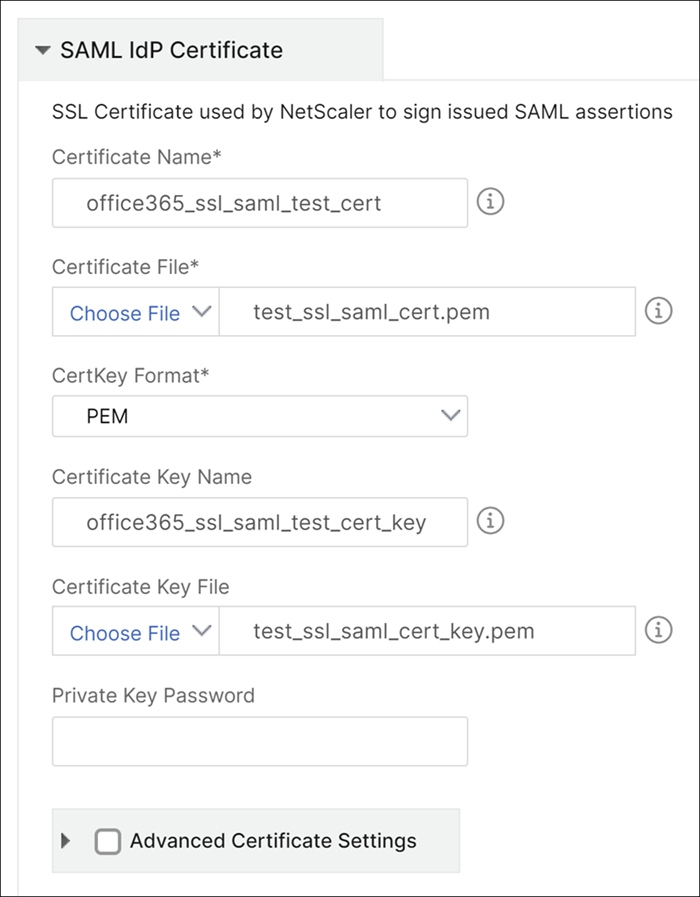Click the Certificate Key Name input field
Image resolution: width=700 pixels, height=897 pixels.
(260, 522)
